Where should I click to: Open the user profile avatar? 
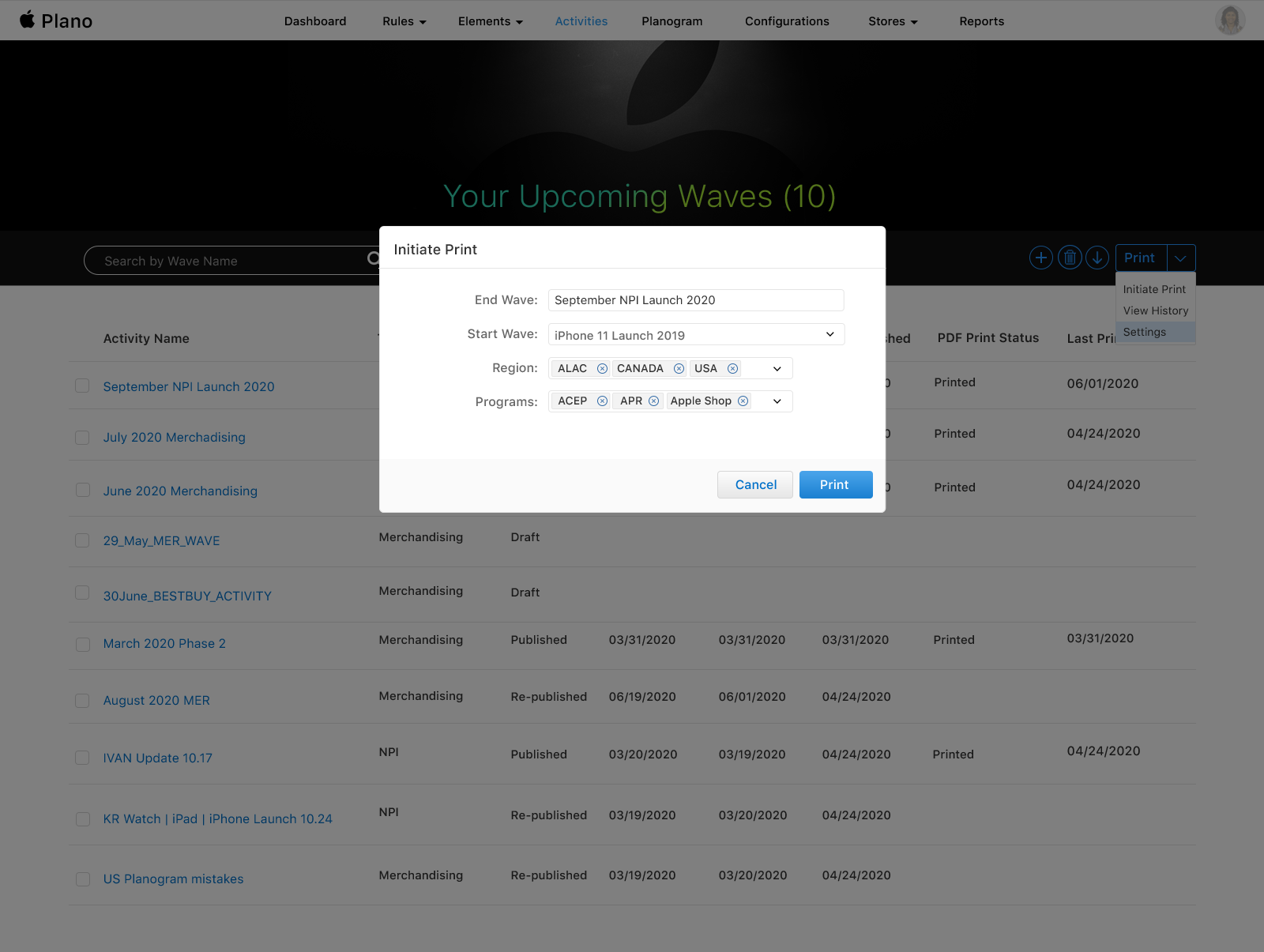[1230, 21]
